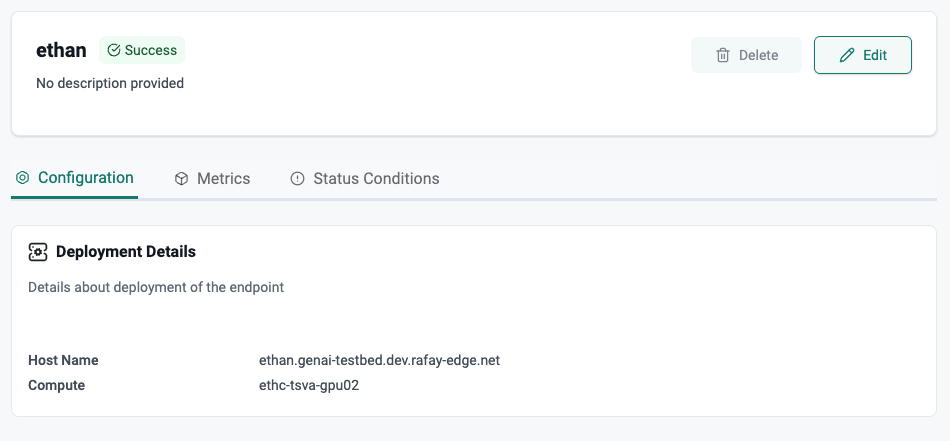The height and width of the screenshot is (441, 950).
Task: Select the compute value ethc-tsva-gpu02
Action: tap(309, 385)
